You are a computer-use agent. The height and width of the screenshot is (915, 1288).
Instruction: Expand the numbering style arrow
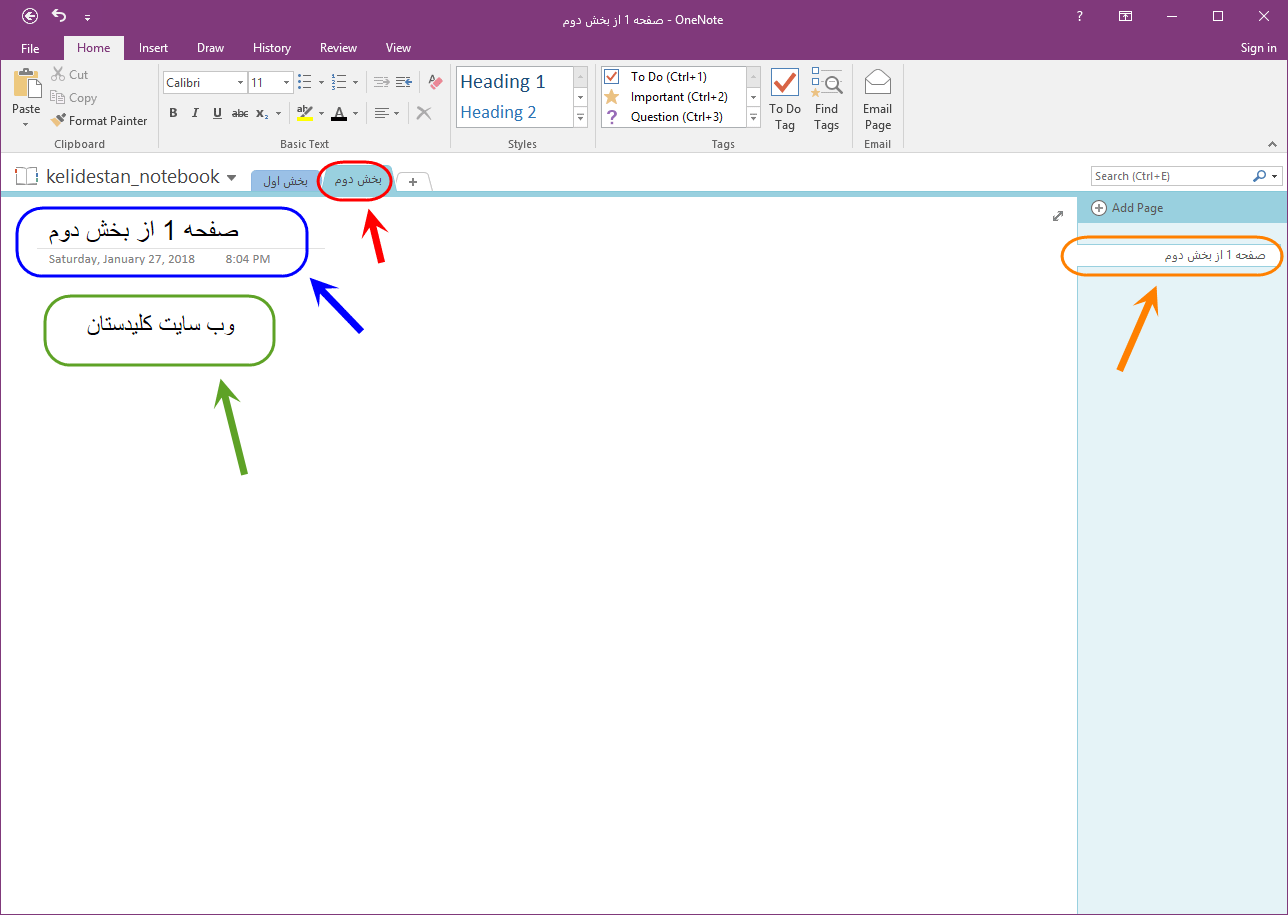355,83
